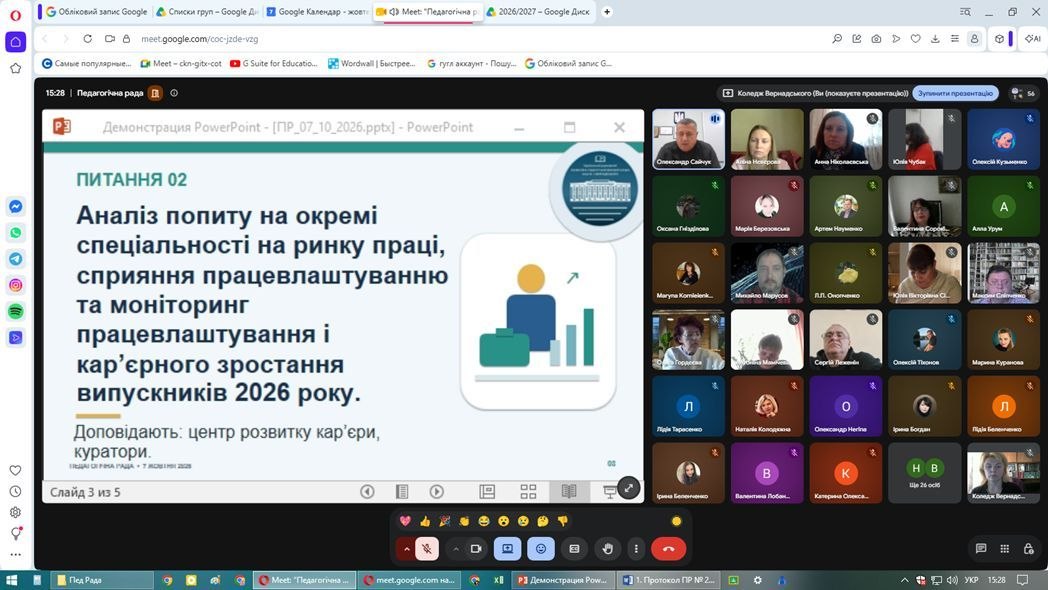1048x590 pixels.
Task: Unmute the microphone
Action: 427,549
